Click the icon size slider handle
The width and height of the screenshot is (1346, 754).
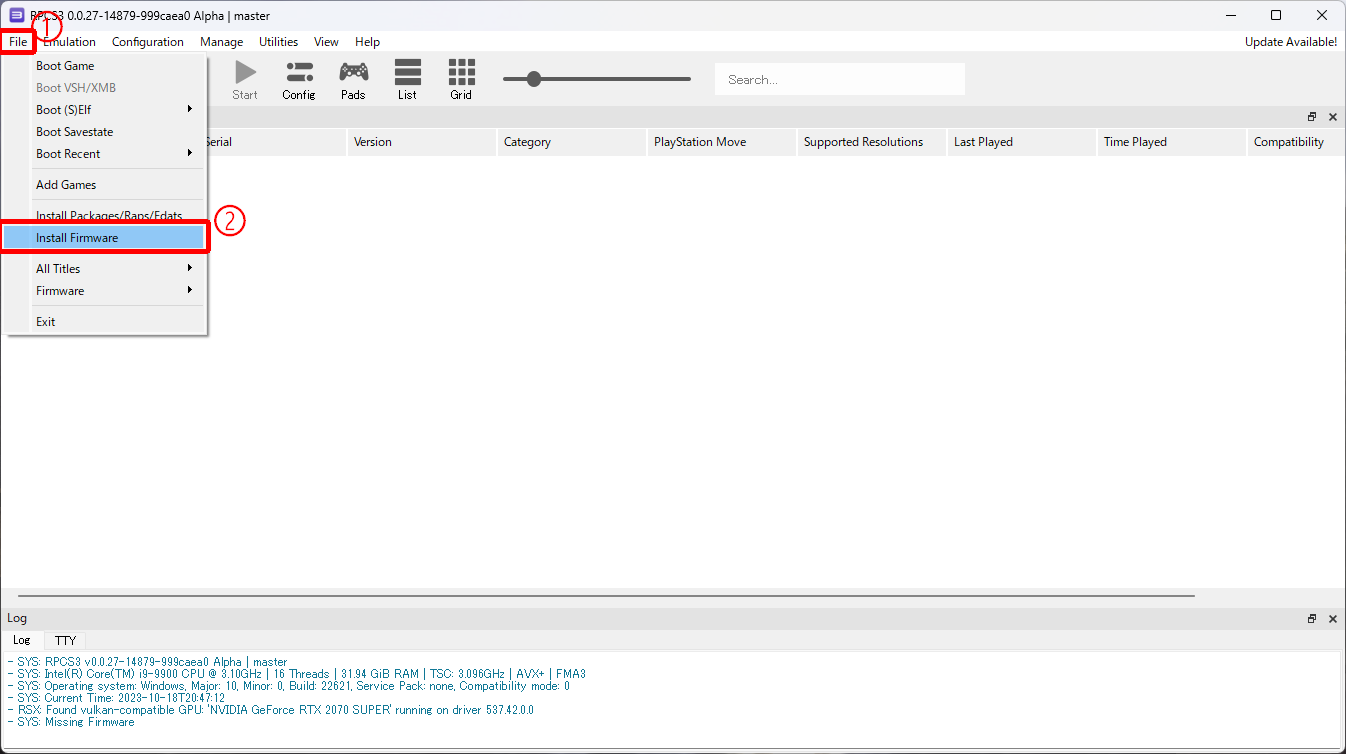point(534,79)
